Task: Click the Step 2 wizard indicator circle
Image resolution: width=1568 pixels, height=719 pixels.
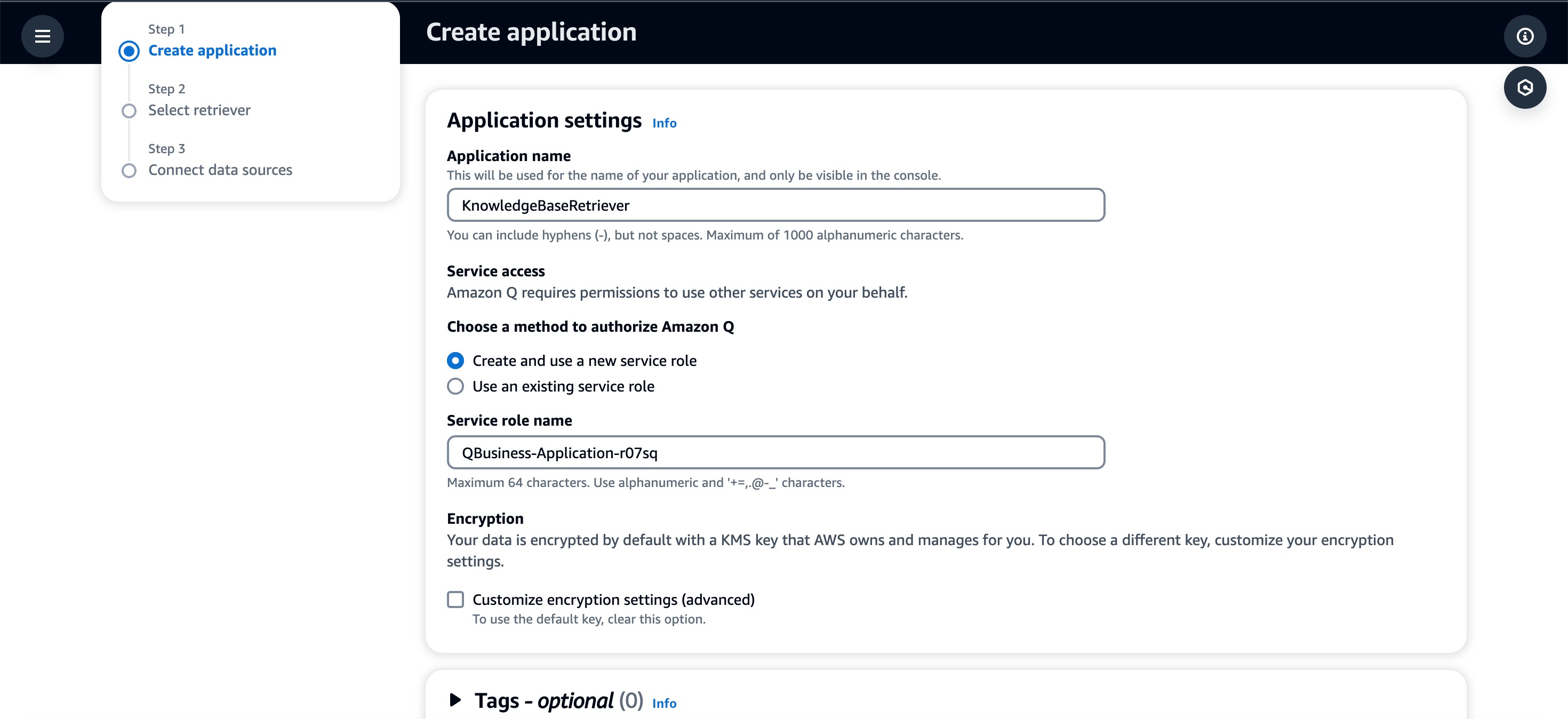Action: [x=129, y=111]
